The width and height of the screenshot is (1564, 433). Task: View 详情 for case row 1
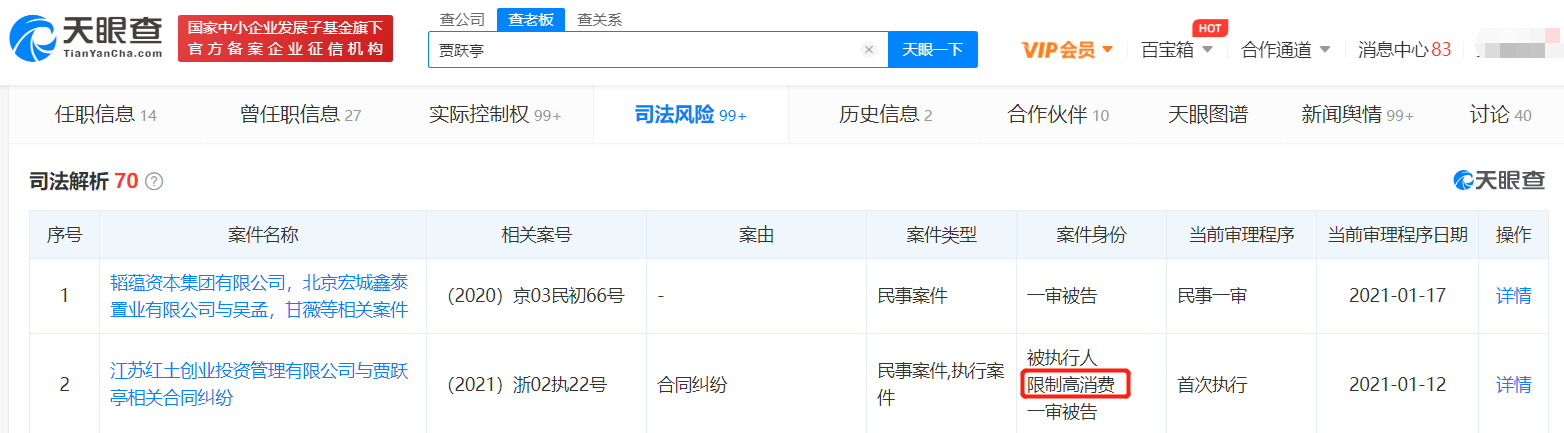point(1513,296)
